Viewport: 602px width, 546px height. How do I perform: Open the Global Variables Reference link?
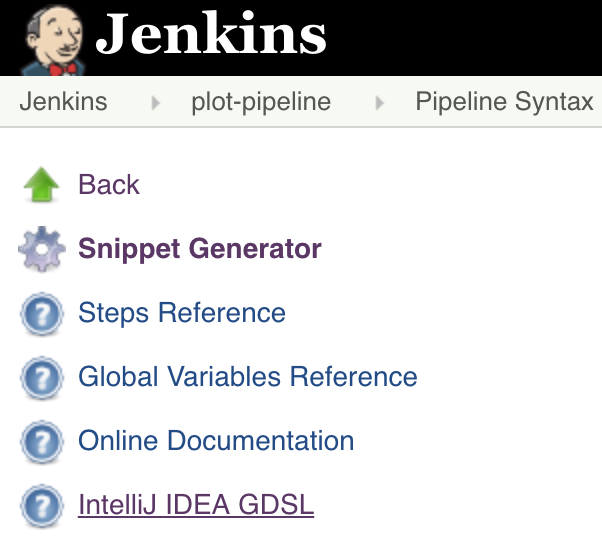click(x=248, y=377)
